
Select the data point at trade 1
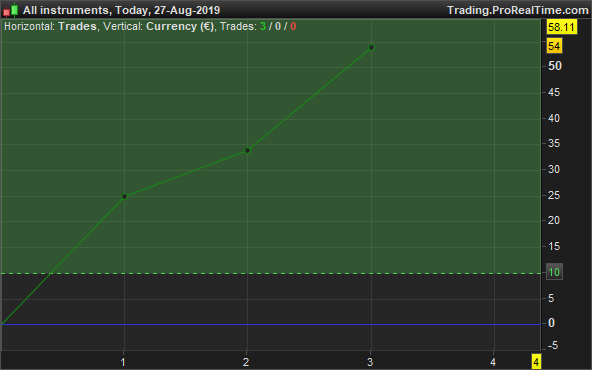pyautogui.click(x=124, y=196)
